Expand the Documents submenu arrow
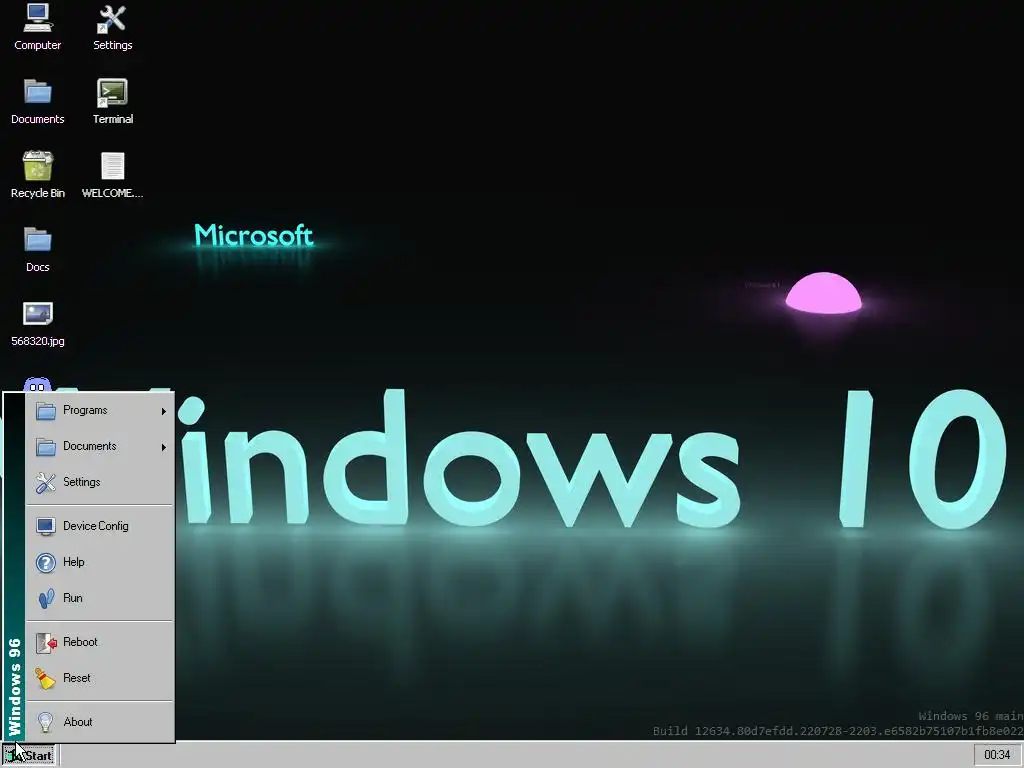Screen dimensions: 1024x768 164,447
